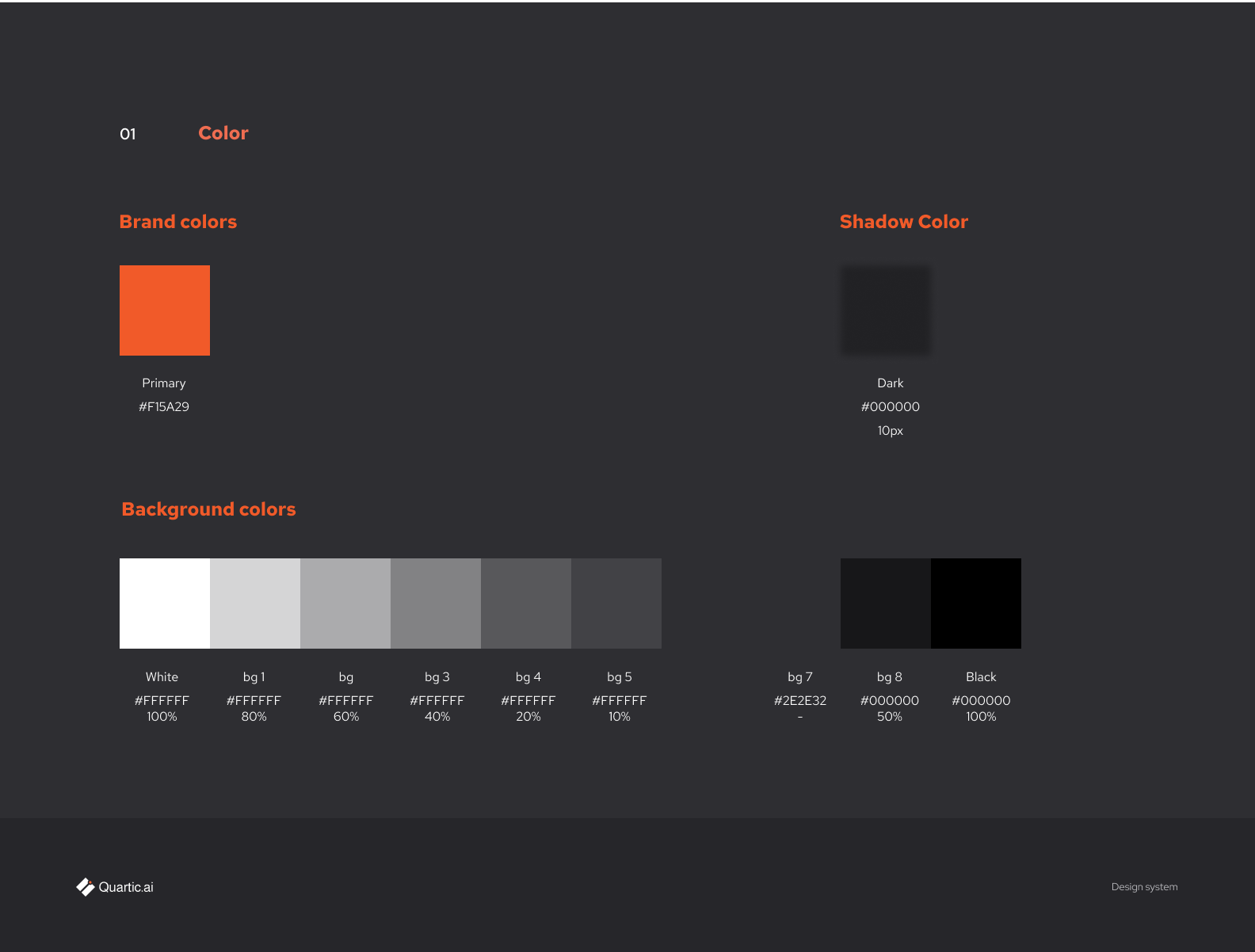This screenshot has width=1255, height=952.
Task: Select the Dark shadow color swatch
Action: click(886, 310)
